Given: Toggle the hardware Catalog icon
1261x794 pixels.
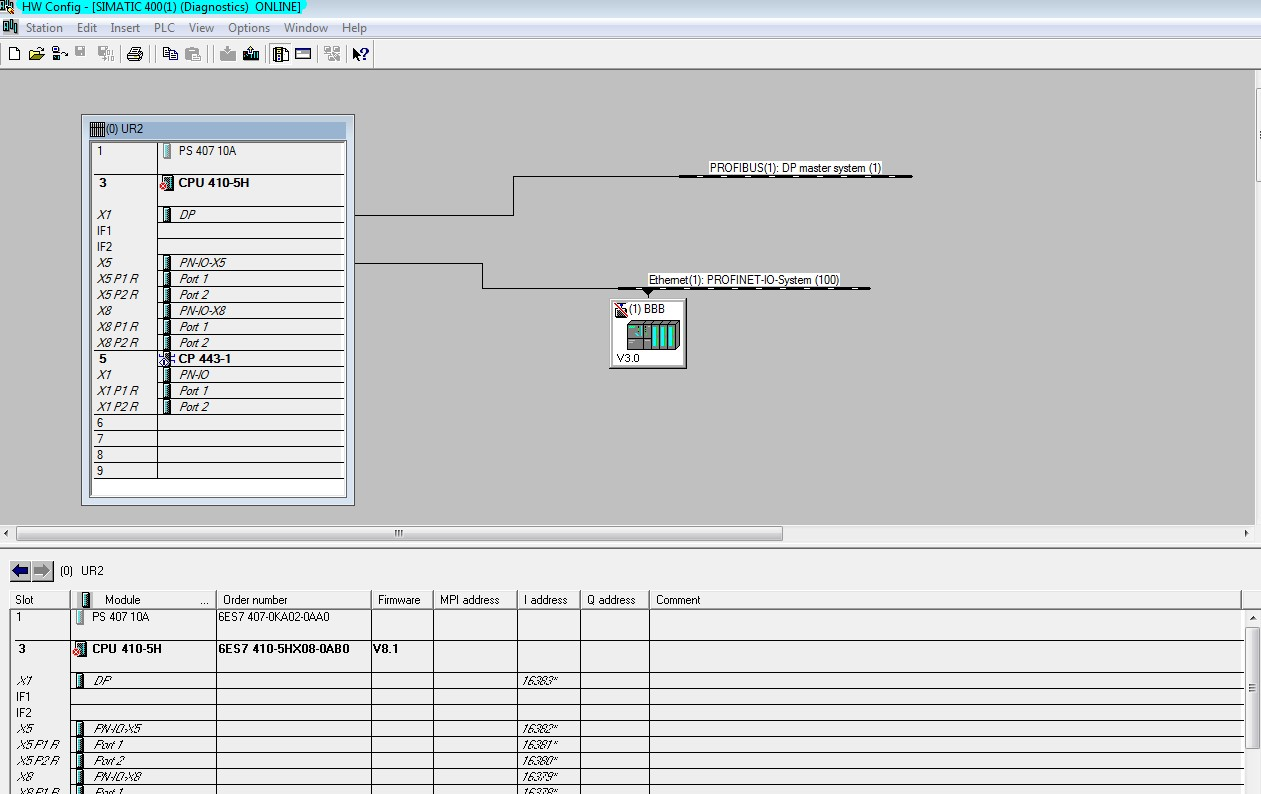Looking at the screenshot, I should (x=281, y=54).
